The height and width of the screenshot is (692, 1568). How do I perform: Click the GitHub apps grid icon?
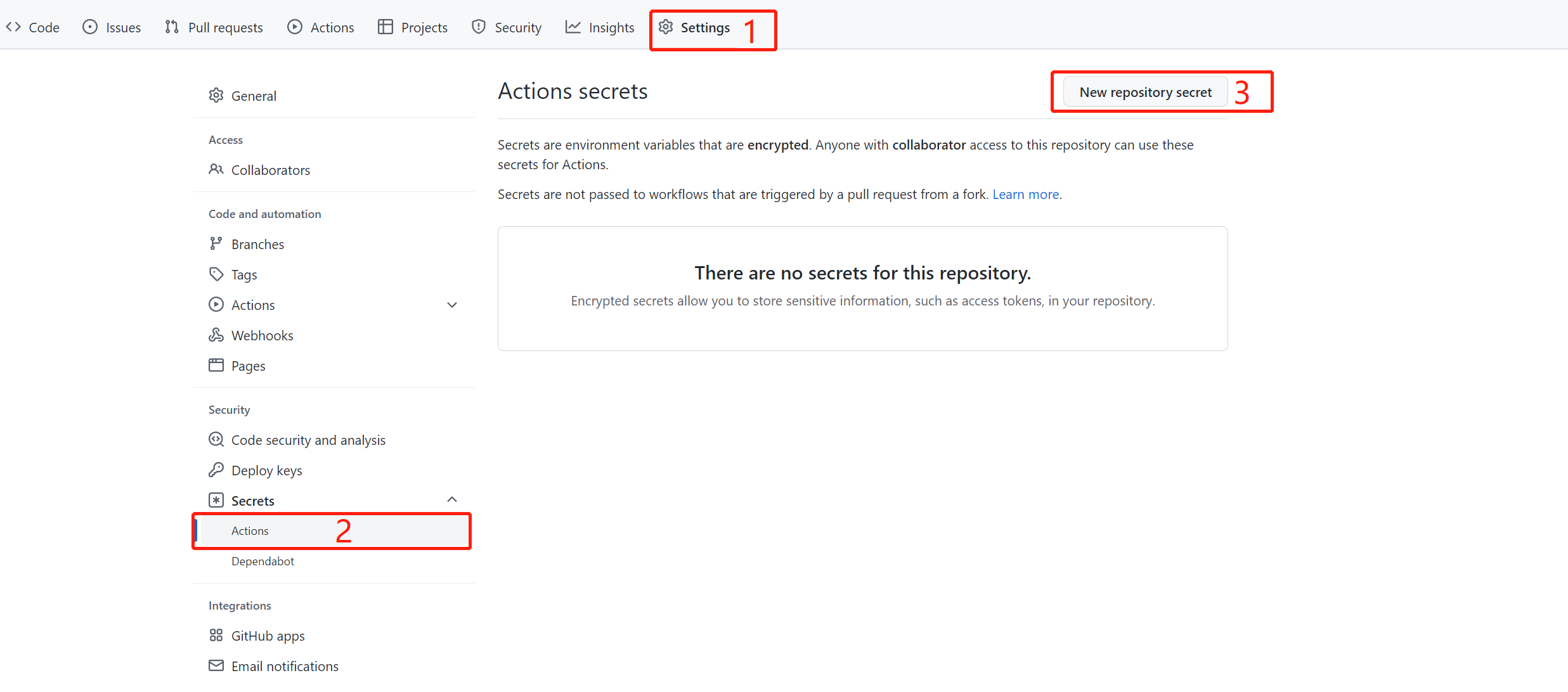coord(216,635)
